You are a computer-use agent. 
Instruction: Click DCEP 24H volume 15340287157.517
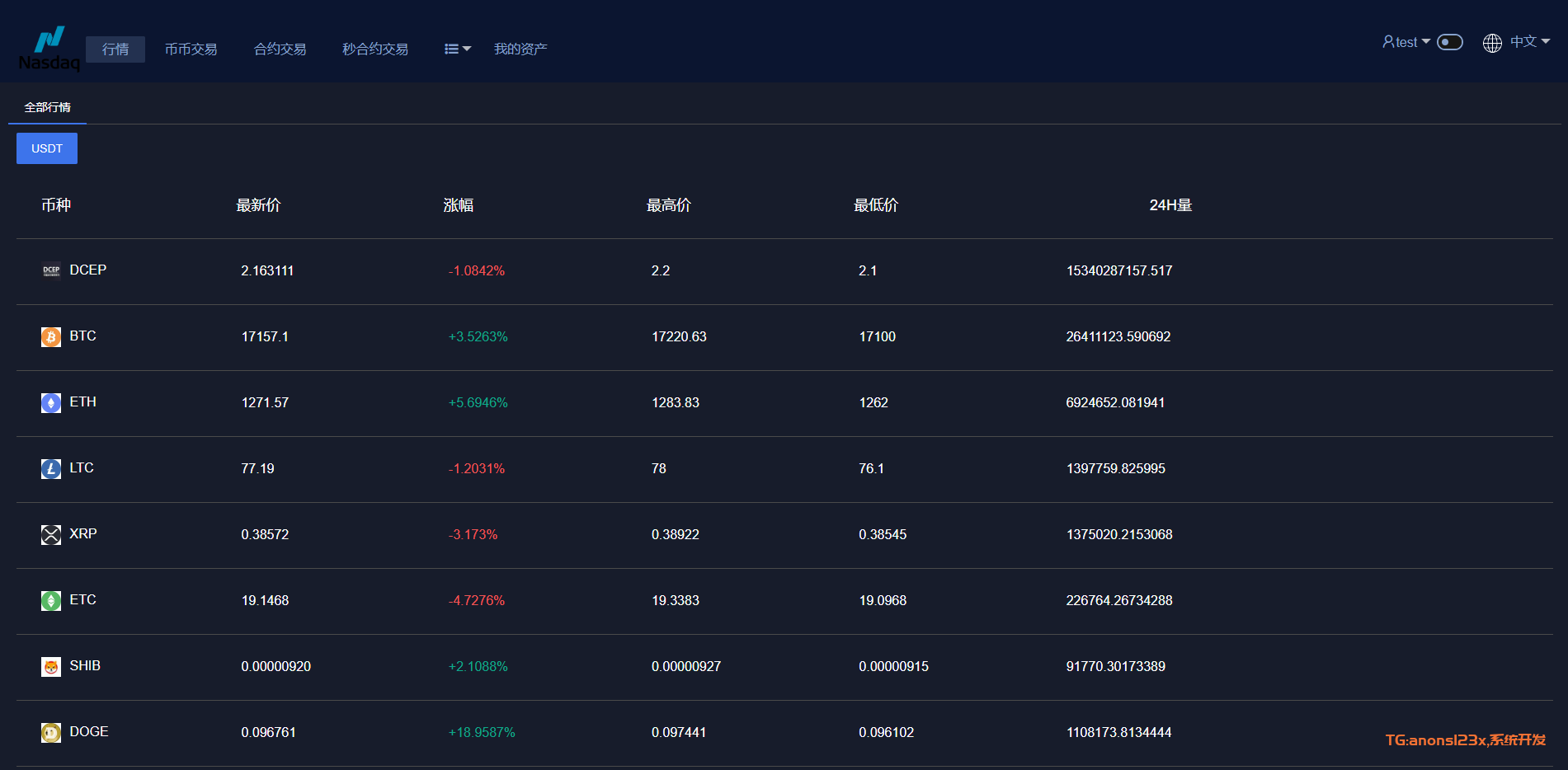pos(1119,270)
